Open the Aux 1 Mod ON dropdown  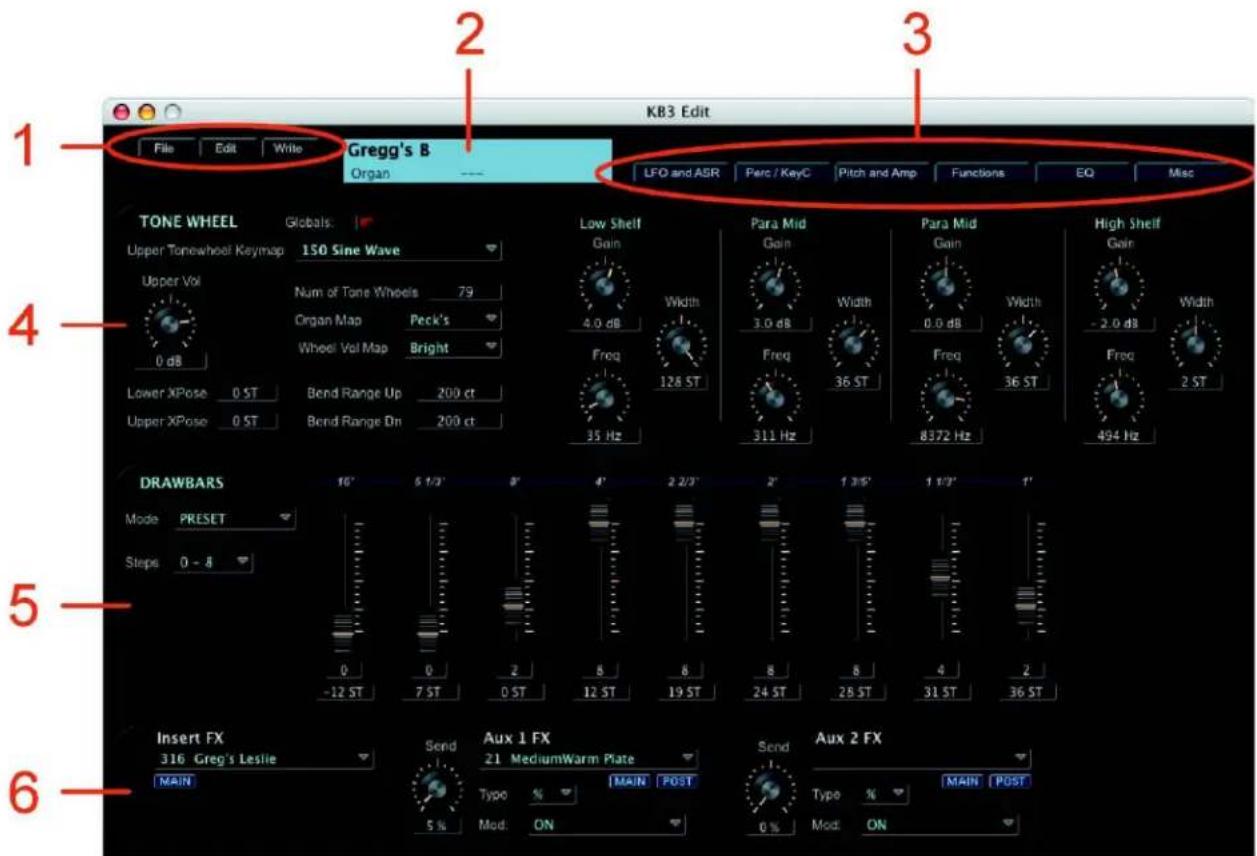pos(607,826)
